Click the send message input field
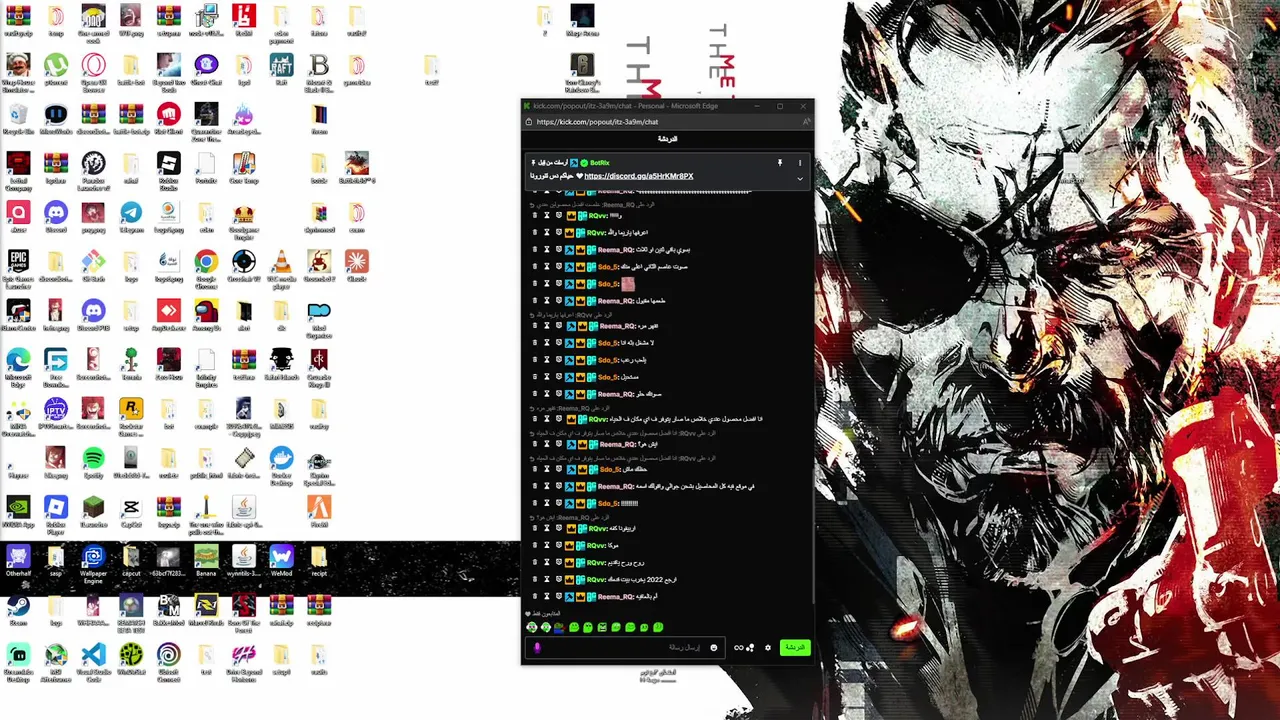1280x720 pixels. [626, 647]
